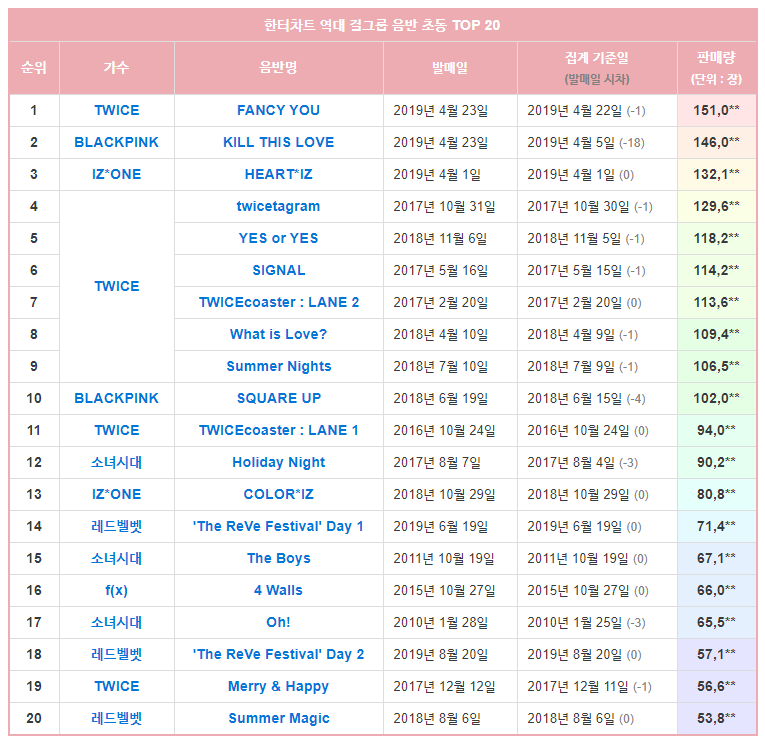Open the Merry & Happy album link
Viewport: 765px width, 743px height.
pos(279,686)
